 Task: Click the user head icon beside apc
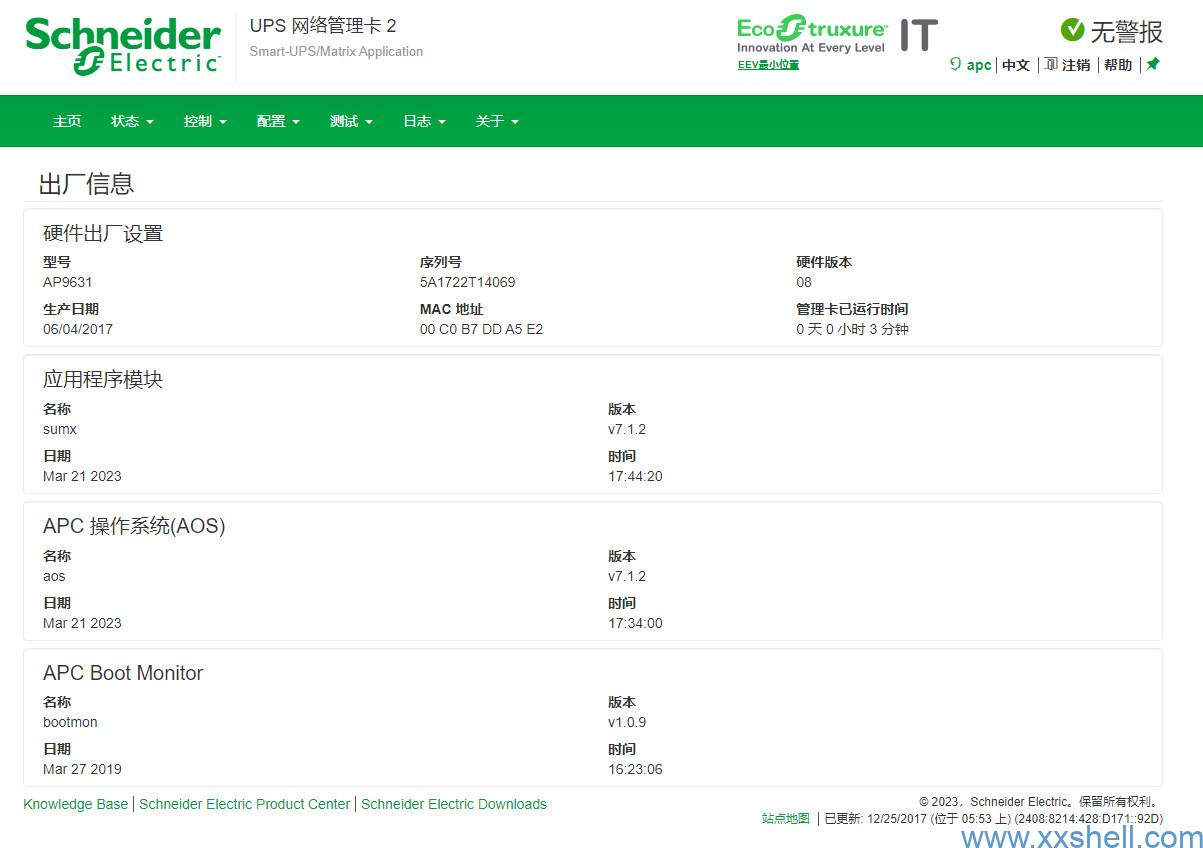(955, 64)
